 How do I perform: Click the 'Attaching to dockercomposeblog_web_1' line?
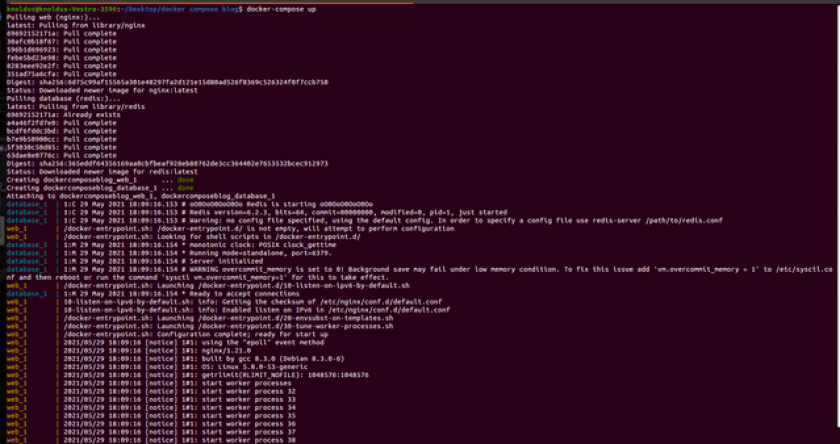[x=141, y=196]
